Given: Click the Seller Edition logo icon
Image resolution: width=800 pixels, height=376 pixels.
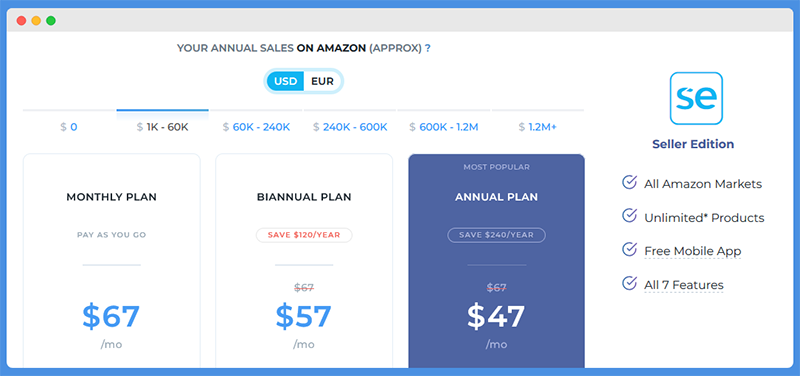Looking at the screenshot, I should (696, 98).
